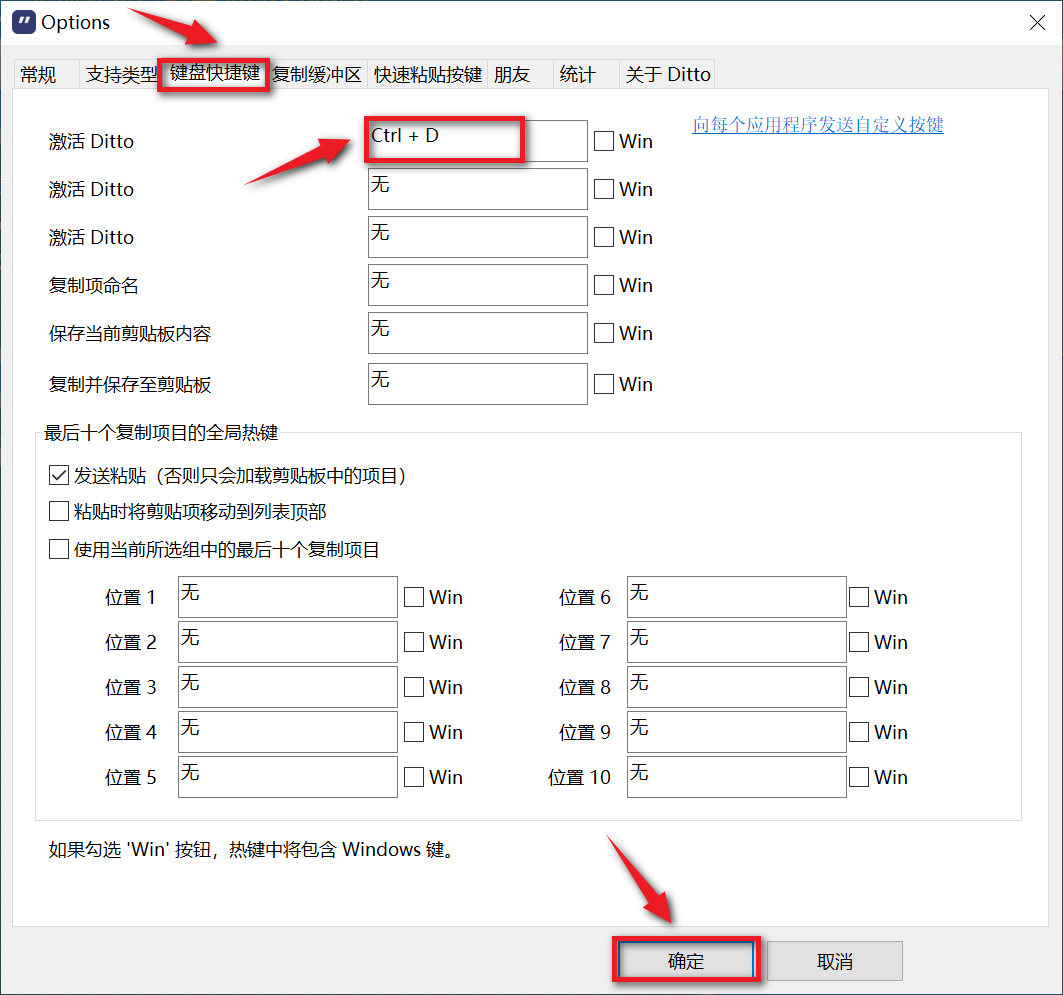Click the 位置 9 hotkey field
Screen dimensions: 1063x995
point(736,732)
